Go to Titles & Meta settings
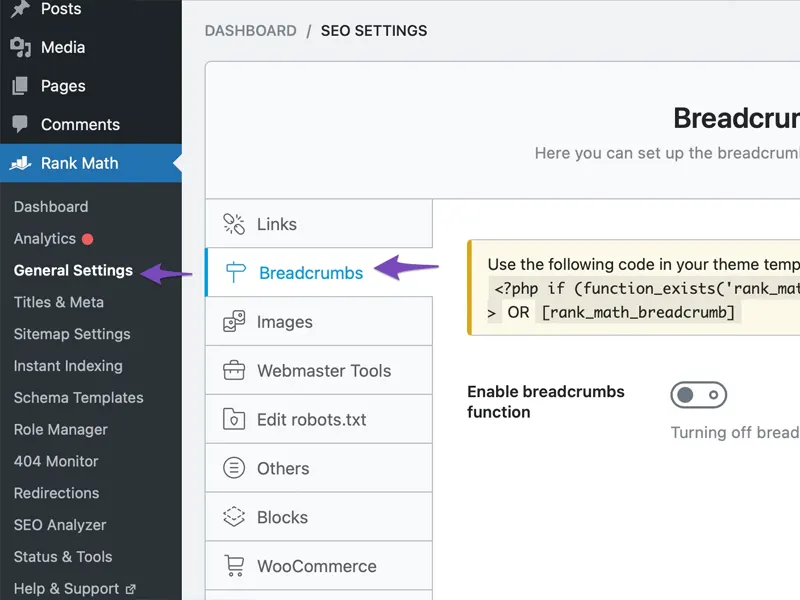Image resolution: width=800 pixels, height=600 pixels. [59, 302]
